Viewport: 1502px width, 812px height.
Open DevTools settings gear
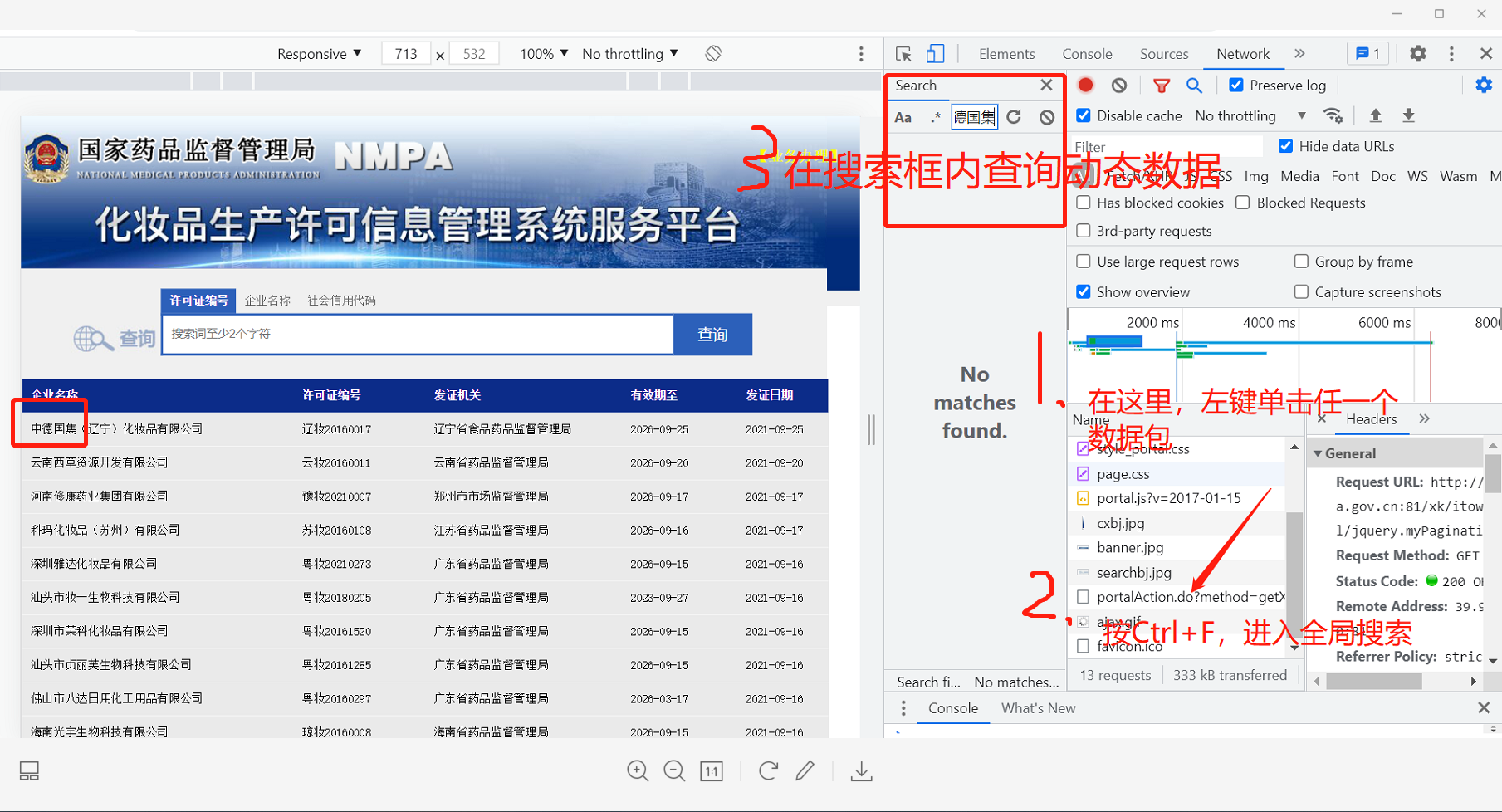click(x=1418, y=54)
